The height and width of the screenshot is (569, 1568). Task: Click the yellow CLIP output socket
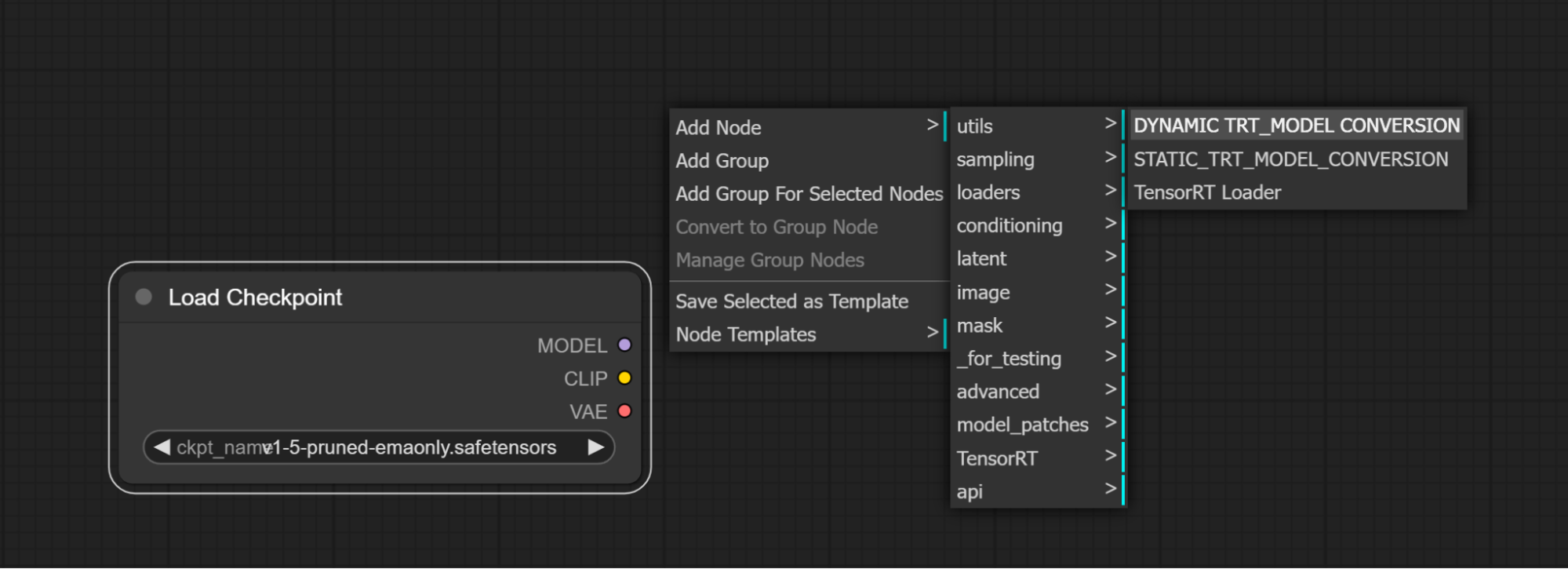[624, 378]
